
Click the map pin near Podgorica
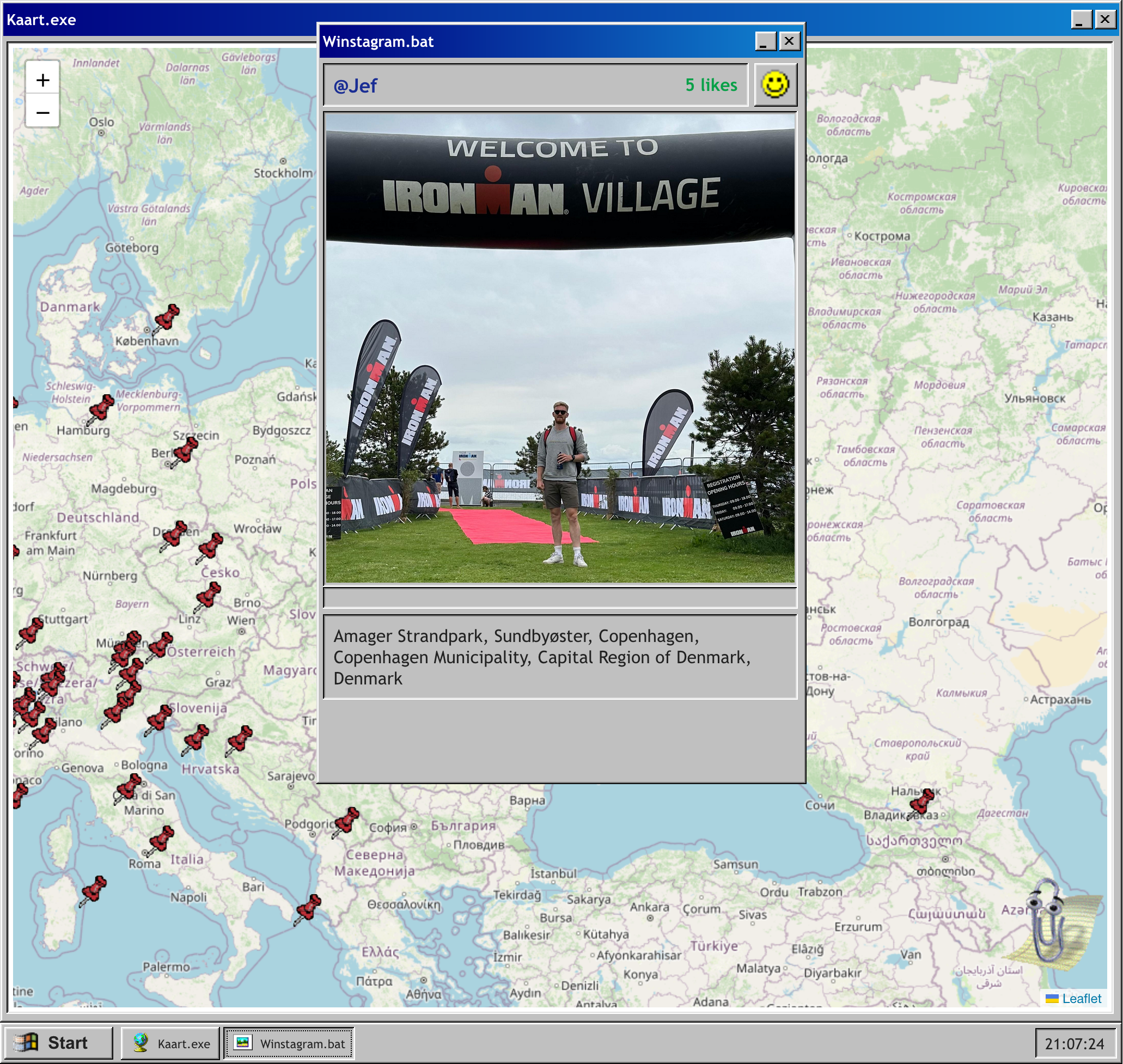pyautogui.click(x=346, y=821)
